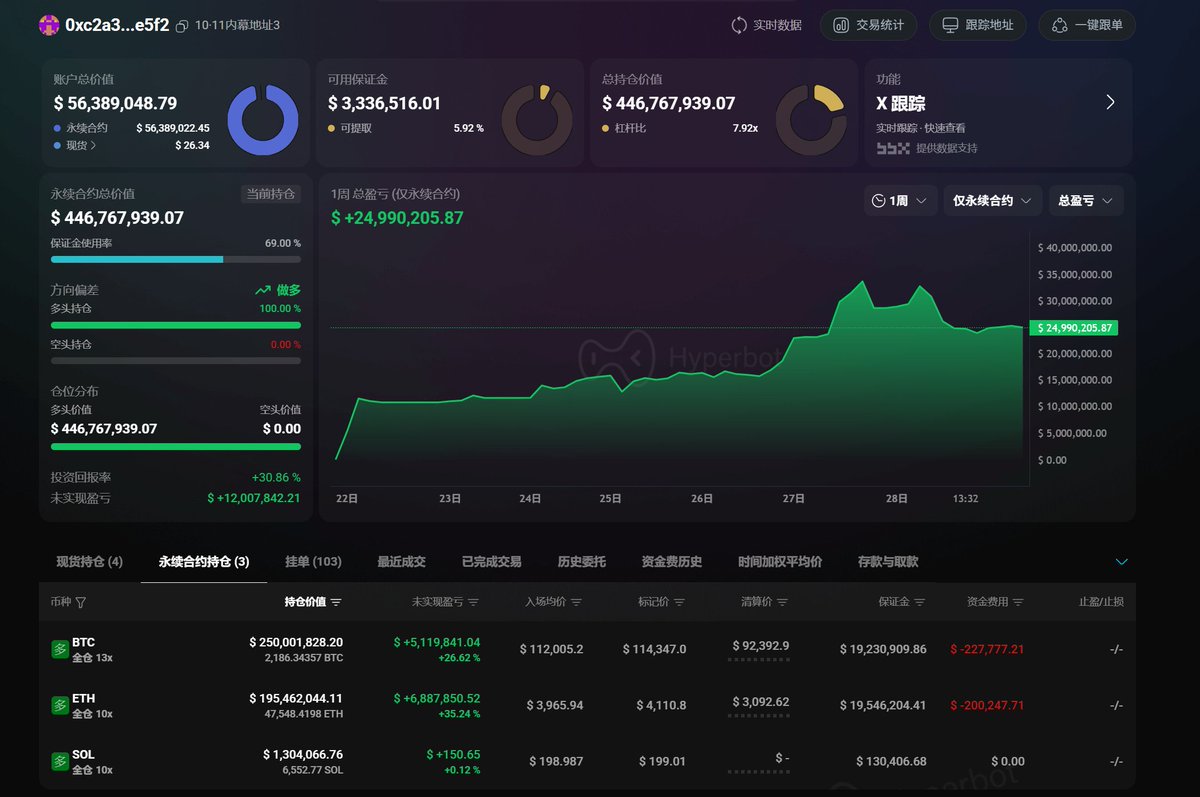Screen dimensions: 1200x797
Task: Click the clock icon in 1周 selector
Action: pyautogui.click(x=879, y=201)
